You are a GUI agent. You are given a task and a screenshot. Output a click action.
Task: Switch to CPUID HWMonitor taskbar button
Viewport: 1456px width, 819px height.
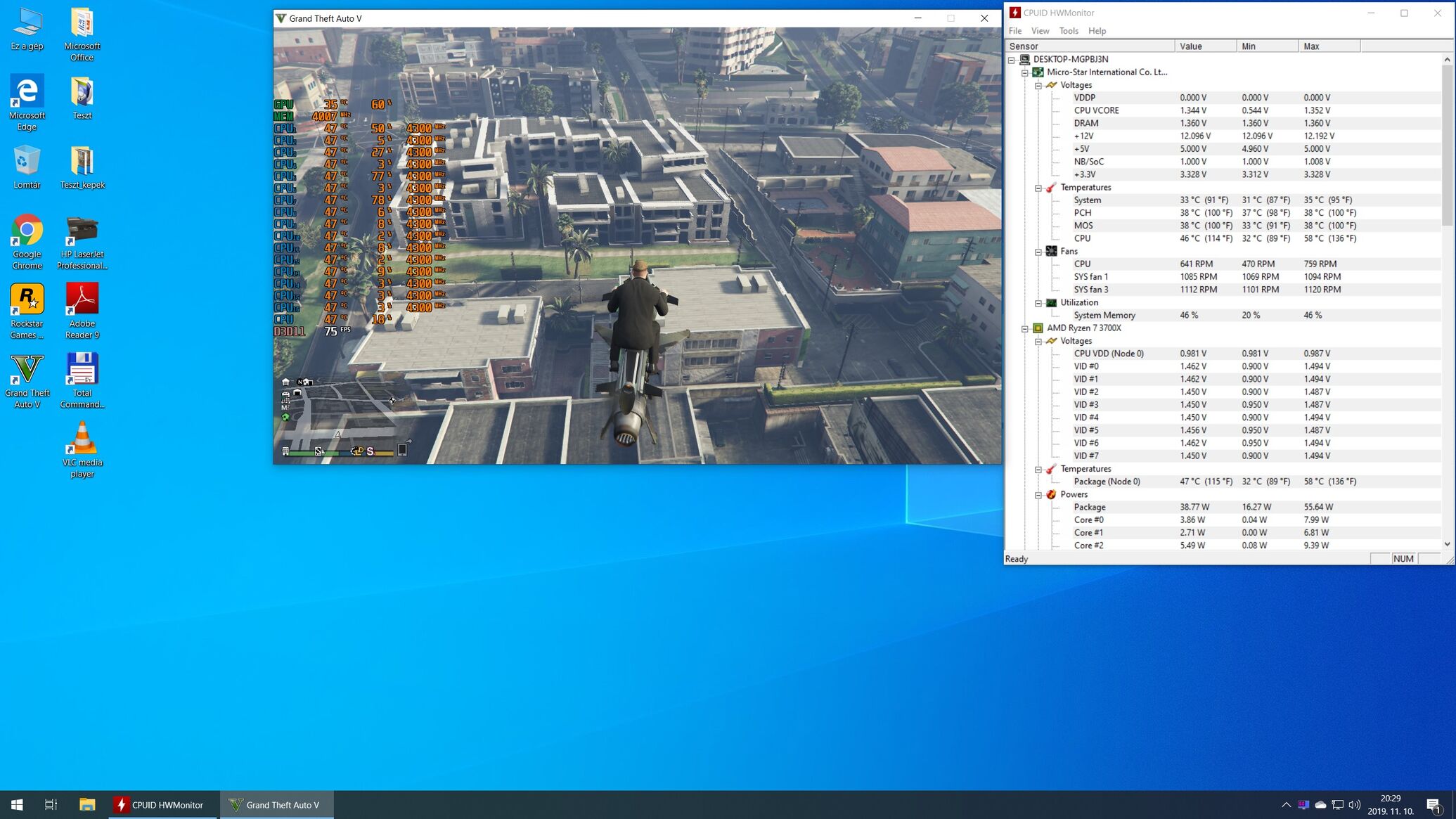tap(161, 804)
